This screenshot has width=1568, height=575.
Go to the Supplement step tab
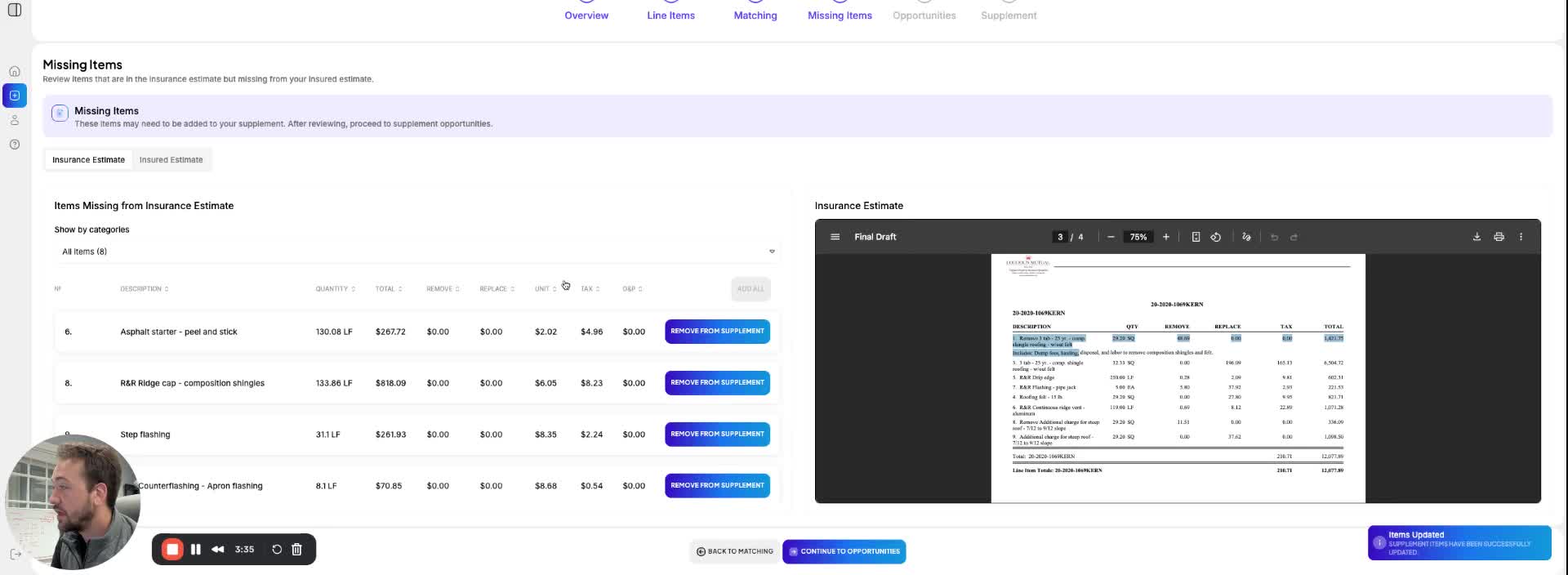pyautogui.click(x=1009, y=16)
